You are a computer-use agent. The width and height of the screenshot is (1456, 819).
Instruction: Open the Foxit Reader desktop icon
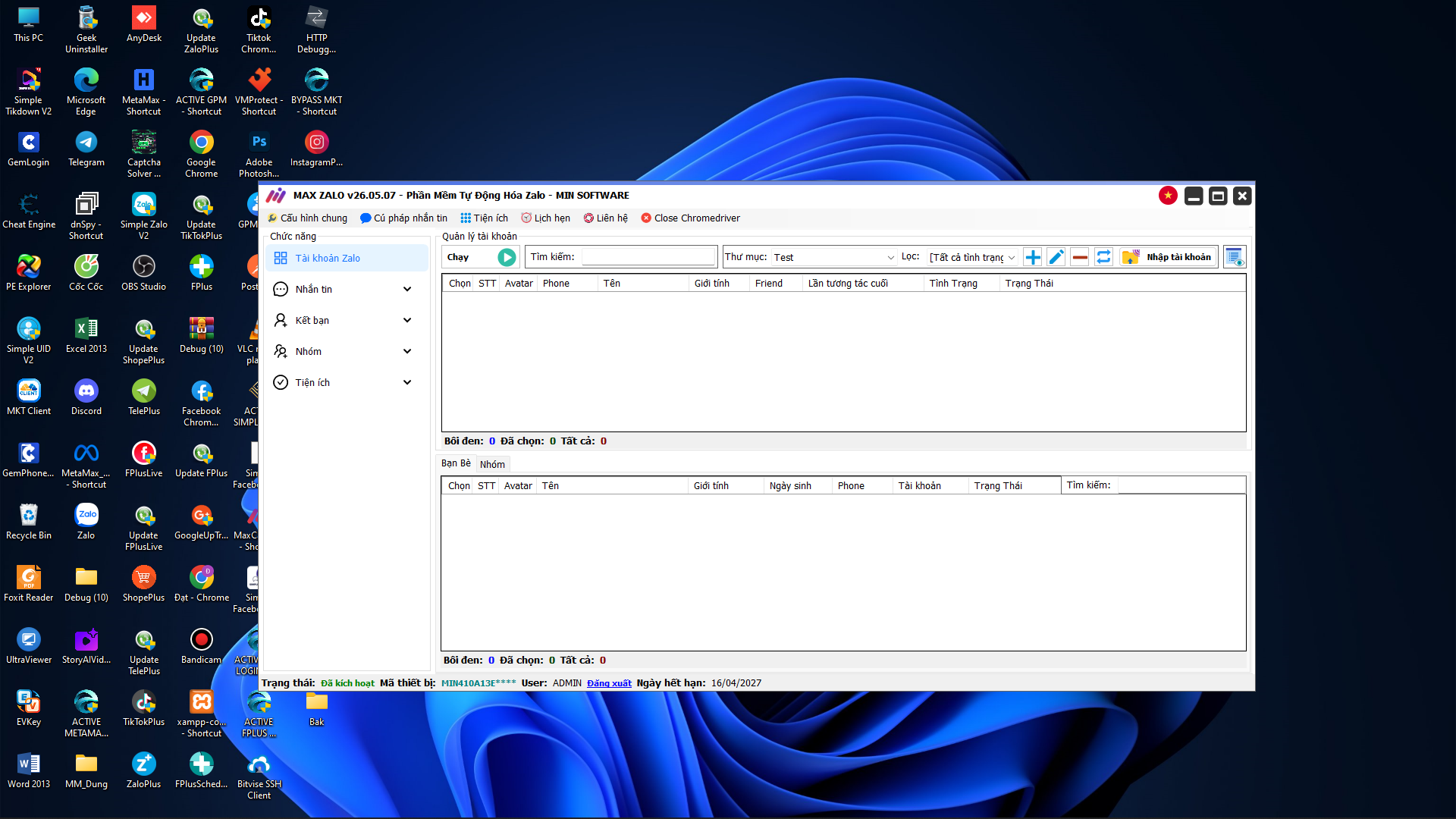pos(29,584)
